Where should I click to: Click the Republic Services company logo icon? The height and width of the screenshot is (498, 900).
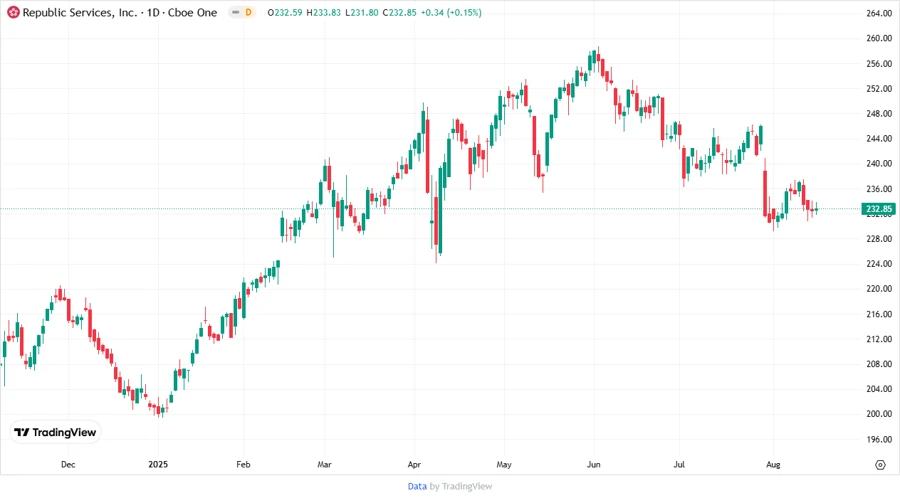tap(13, 12)
